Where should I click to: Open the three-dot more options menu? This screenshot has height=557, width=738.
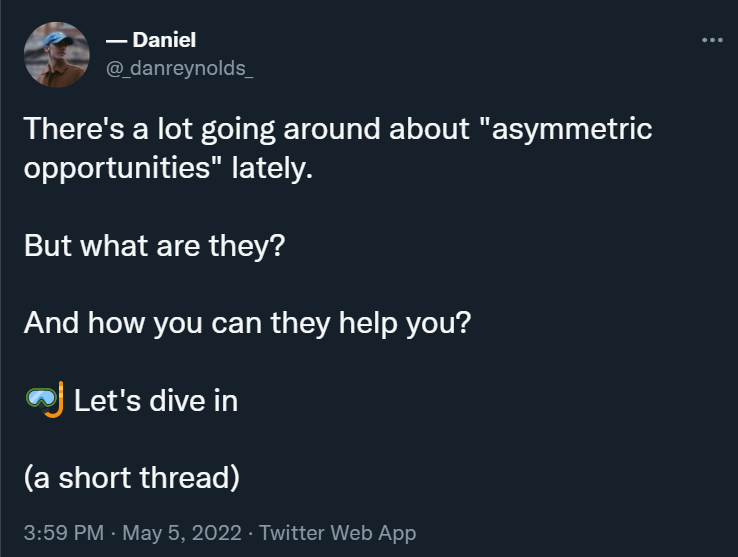711,40
